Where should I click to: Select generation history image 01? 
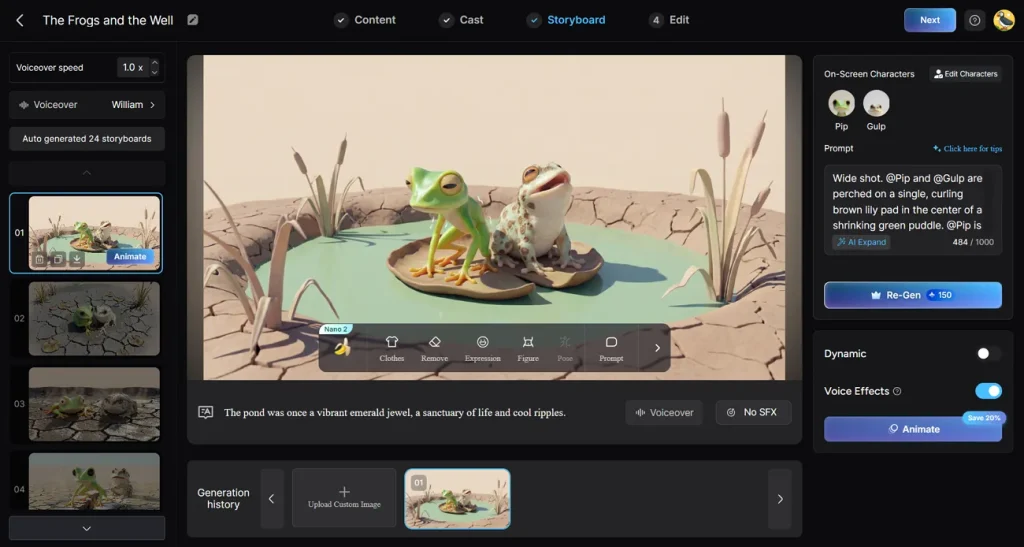(x=457, y=499)
